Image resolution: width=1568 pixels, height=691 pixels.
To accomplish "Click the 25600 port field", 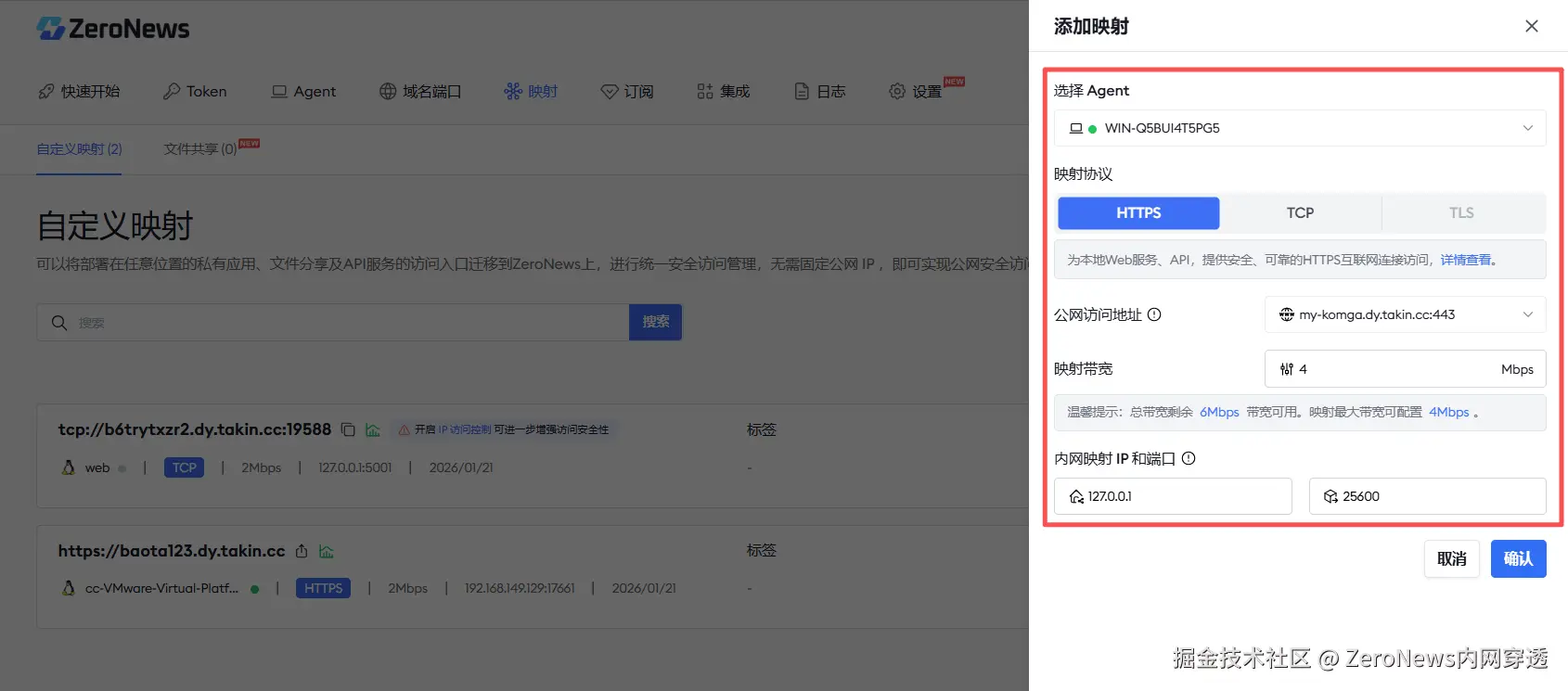I will pos(1428,496).
